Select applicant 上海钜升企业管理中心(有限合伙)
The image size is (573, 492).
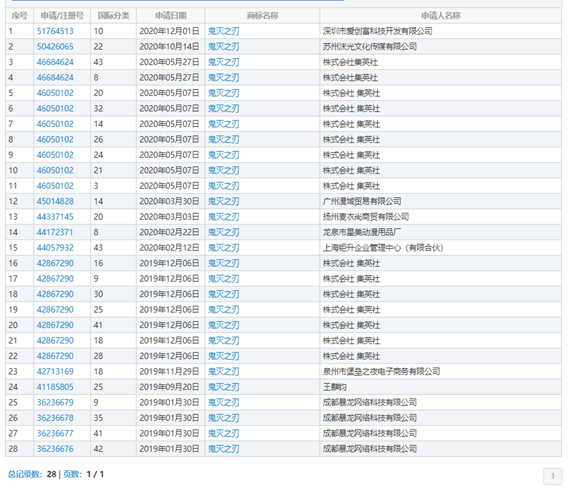click(383, 248)
